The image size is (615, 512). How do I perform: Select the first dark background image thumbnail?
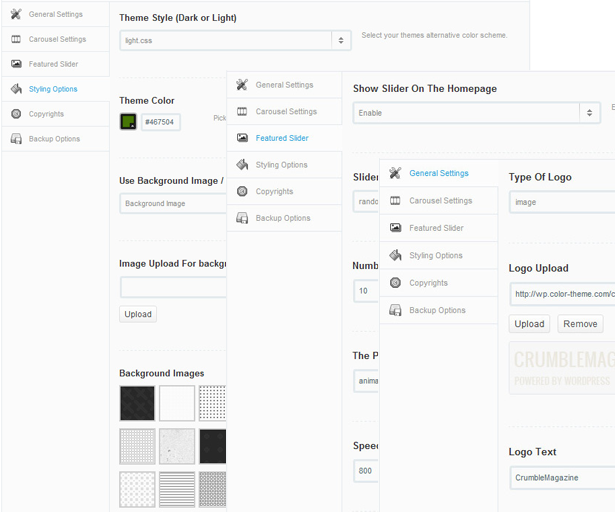pyautogui.click(x=137, y=404)
